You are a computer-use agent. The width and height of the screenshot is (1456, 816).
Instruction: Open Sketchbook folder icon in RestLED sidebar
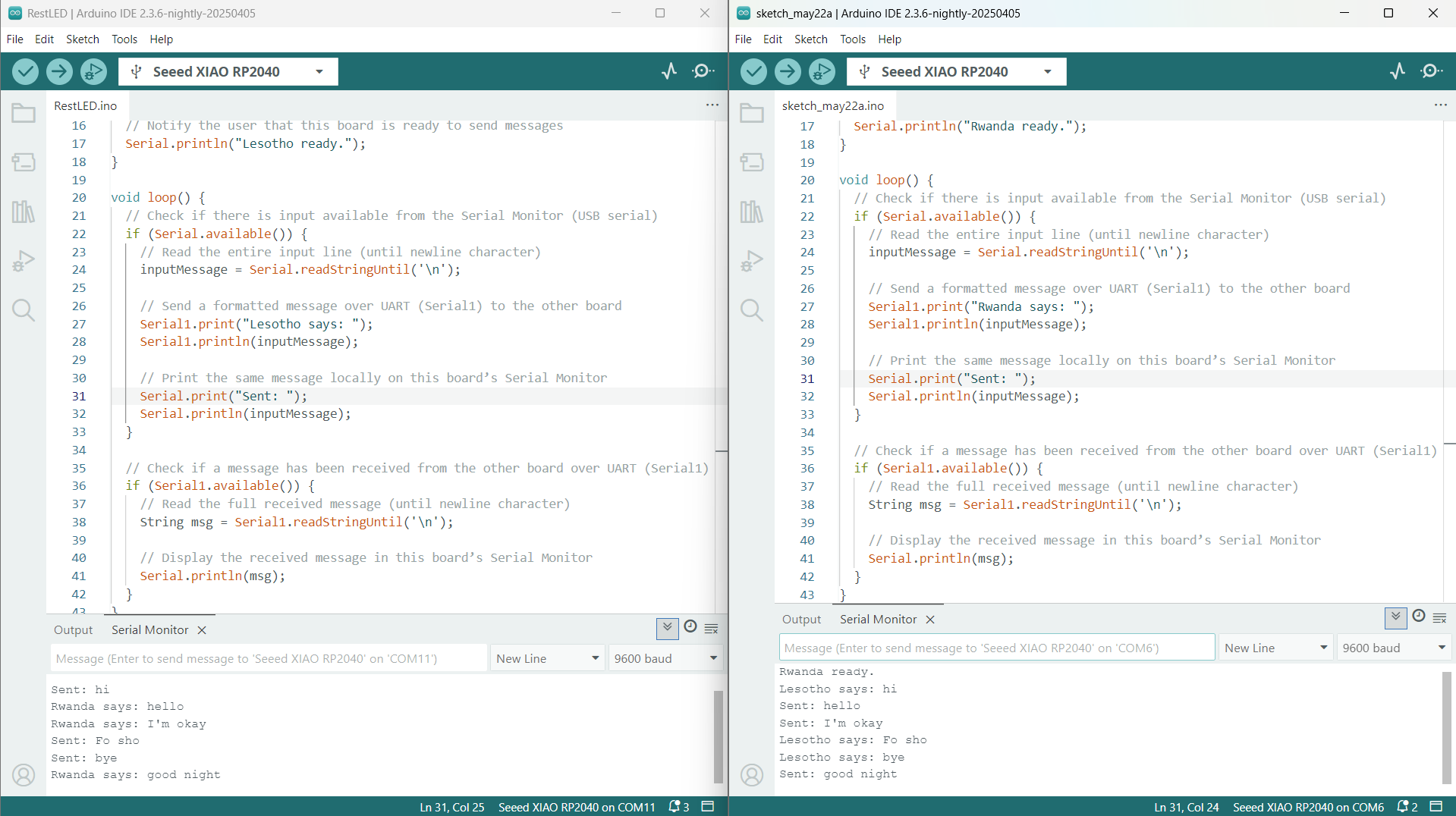24,113
